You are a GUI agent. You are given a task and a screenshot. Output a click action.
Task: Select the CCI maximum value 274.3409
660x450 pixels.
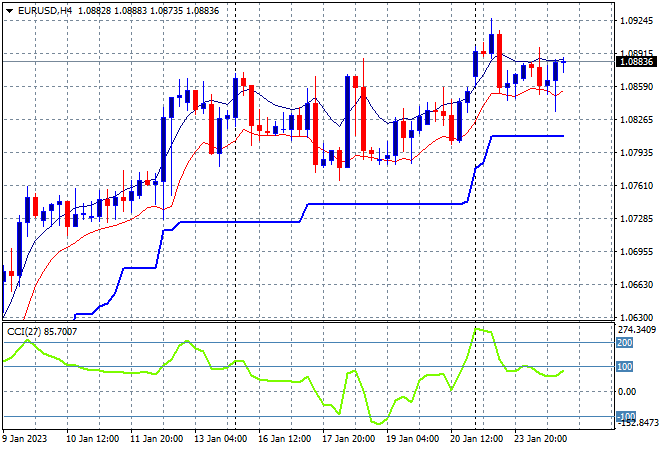point(637,329)
